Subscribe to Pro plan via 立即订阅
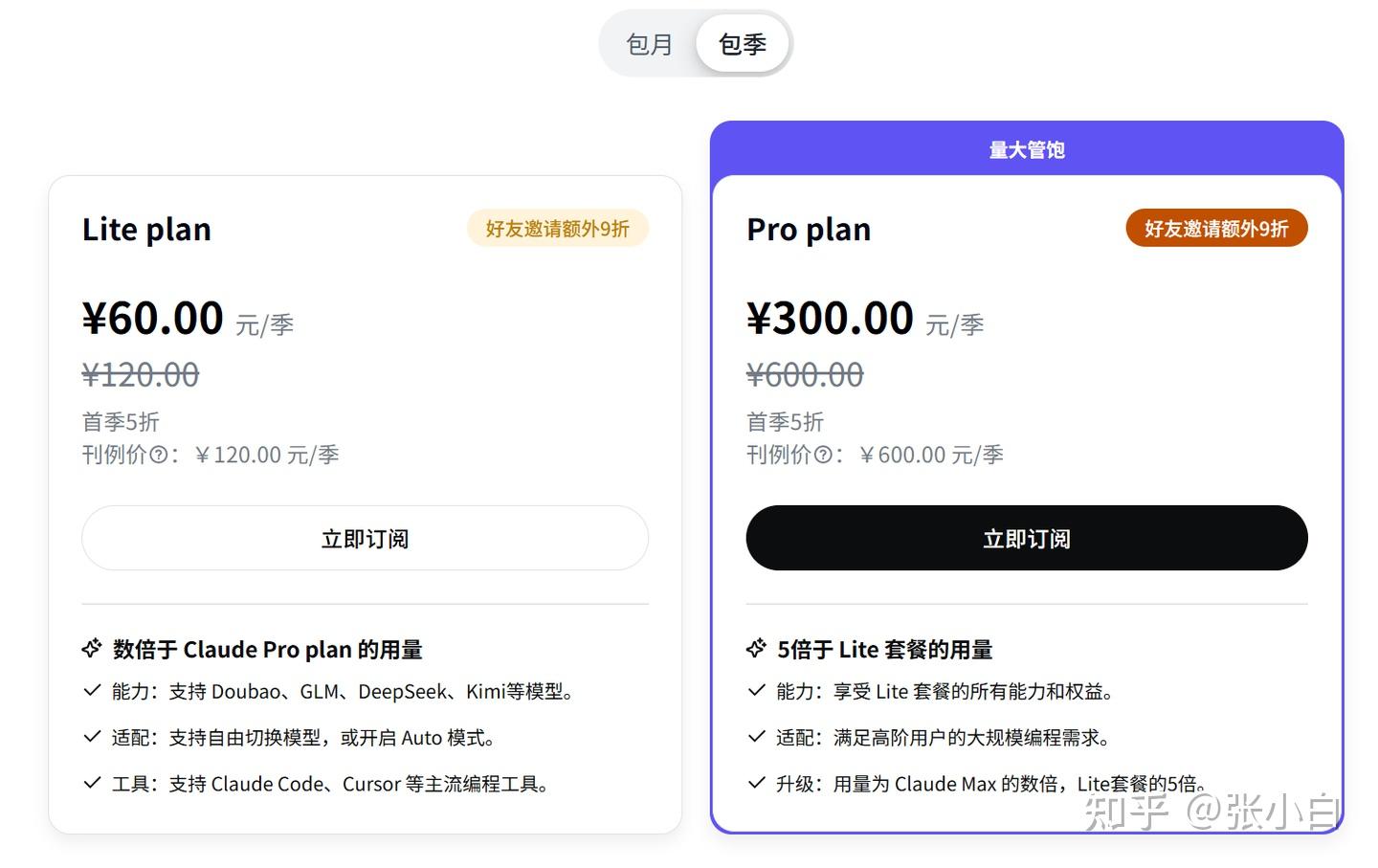The image size is (1378, 868). click(x=1026, y=539)
